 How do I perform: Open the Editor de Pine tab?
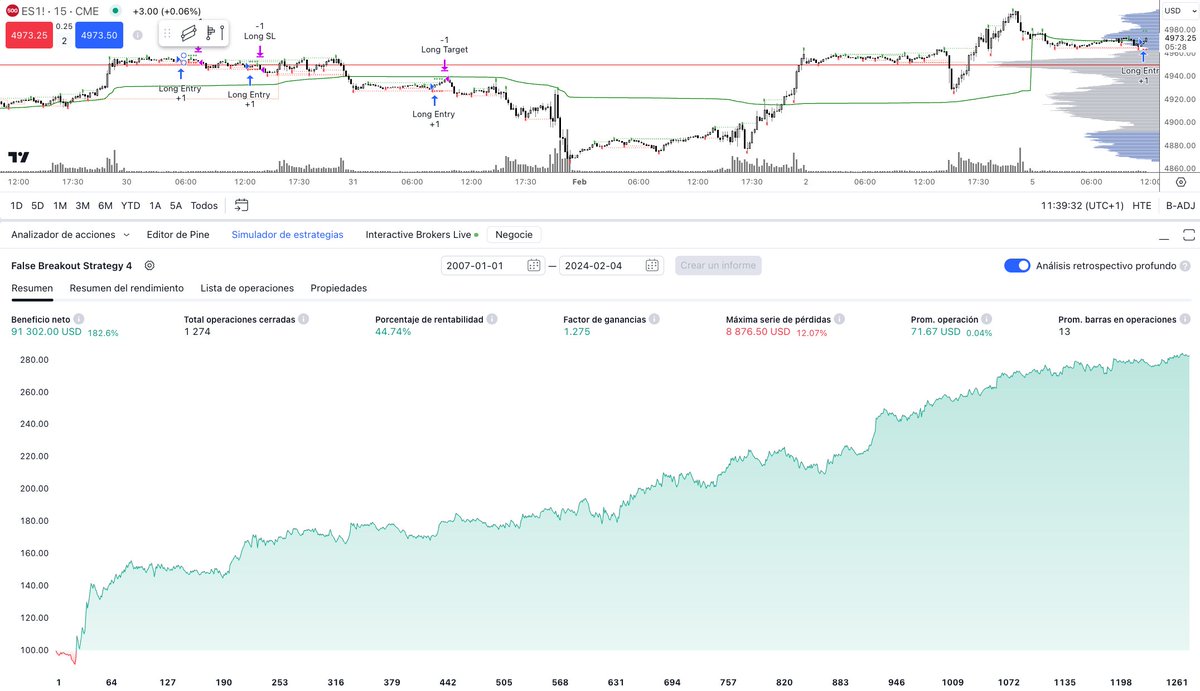click(178, 234)
